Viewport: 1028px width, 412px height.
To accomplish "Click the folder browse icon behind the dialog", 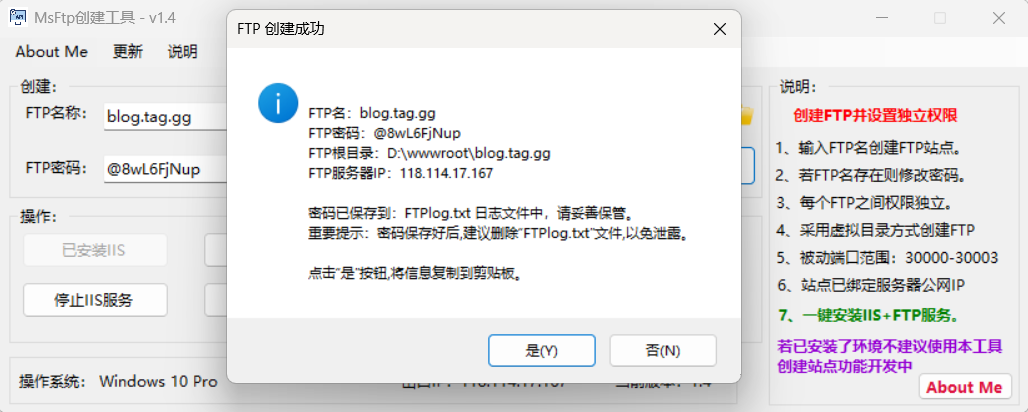I will coord(747,115).
